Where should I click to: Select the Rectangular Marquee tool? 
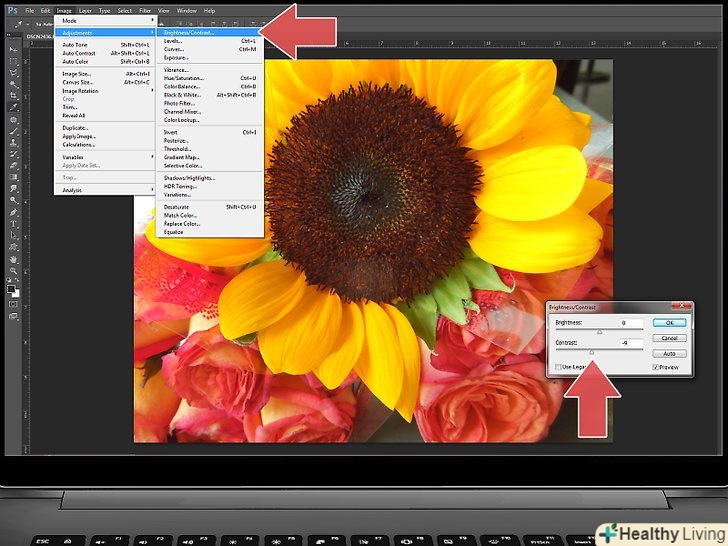coord(13,61)
